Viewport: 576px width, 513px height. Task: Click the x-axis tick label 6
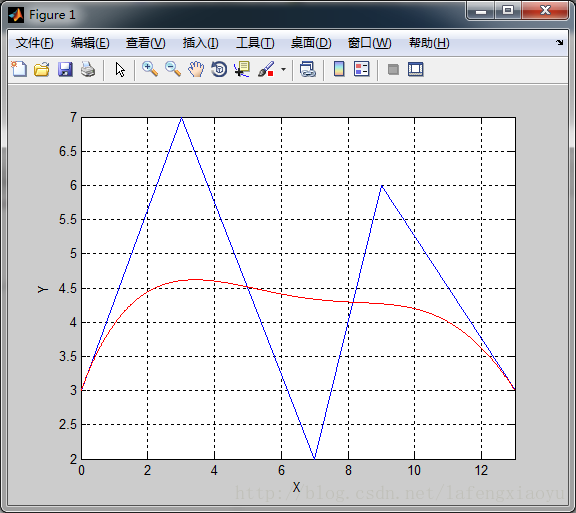(x=281, y=470)
